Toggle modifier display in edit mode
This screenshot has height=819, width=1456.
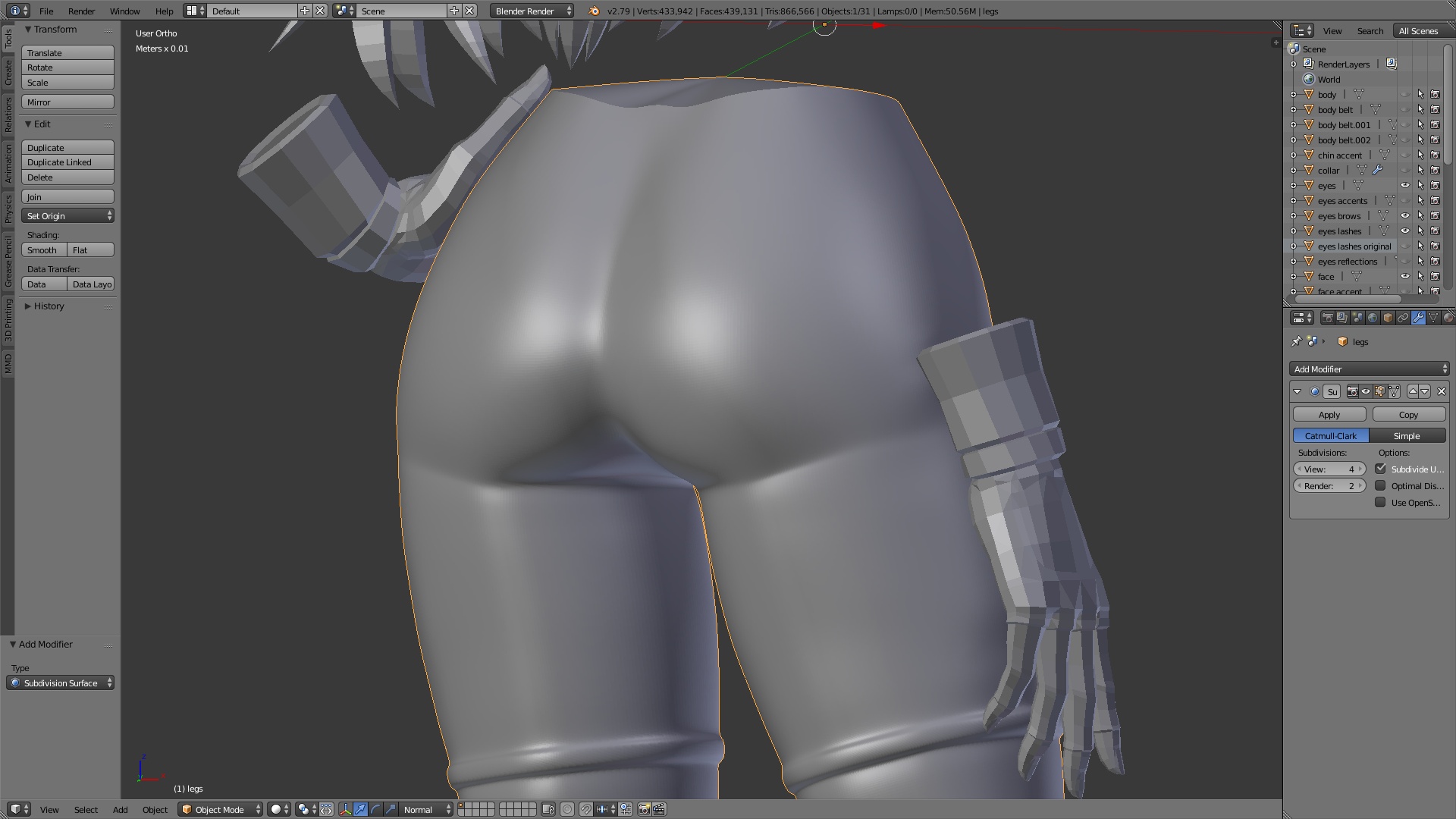click(x=1379, y=391)
